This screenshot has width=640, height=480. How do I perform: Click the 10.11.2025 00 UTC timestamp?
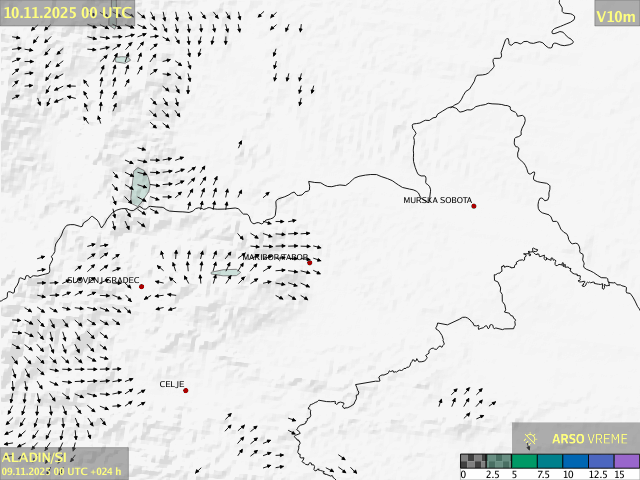66,12
